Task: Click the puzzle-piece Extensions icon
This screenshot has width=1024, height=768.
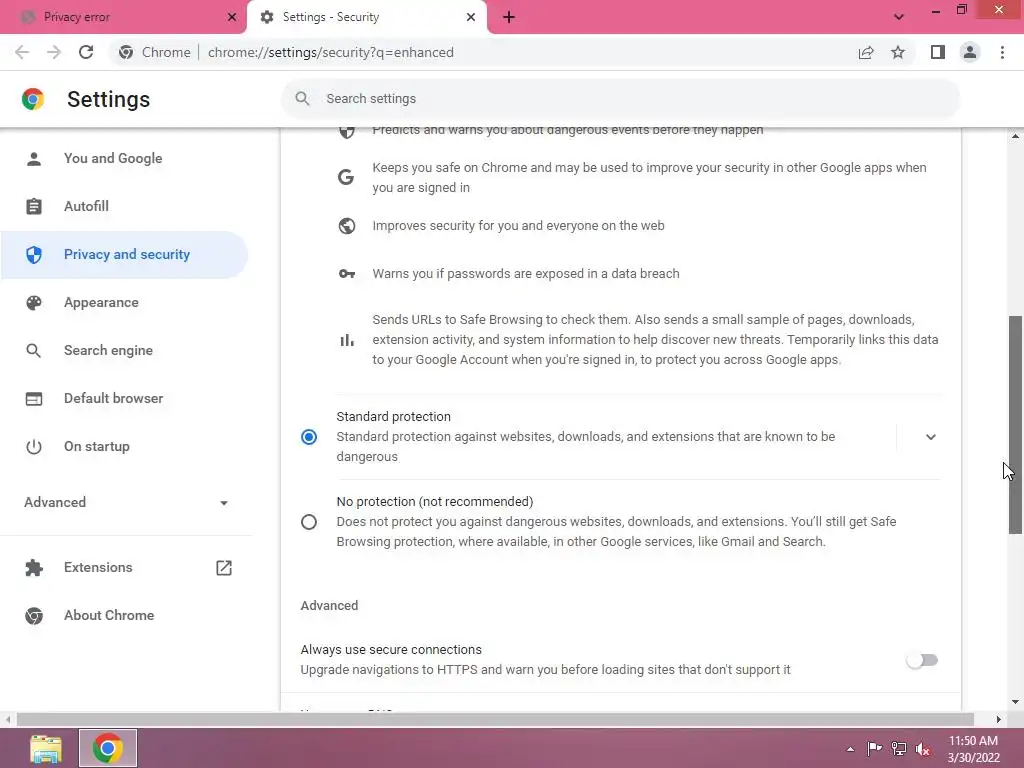Action: [34, 568]
